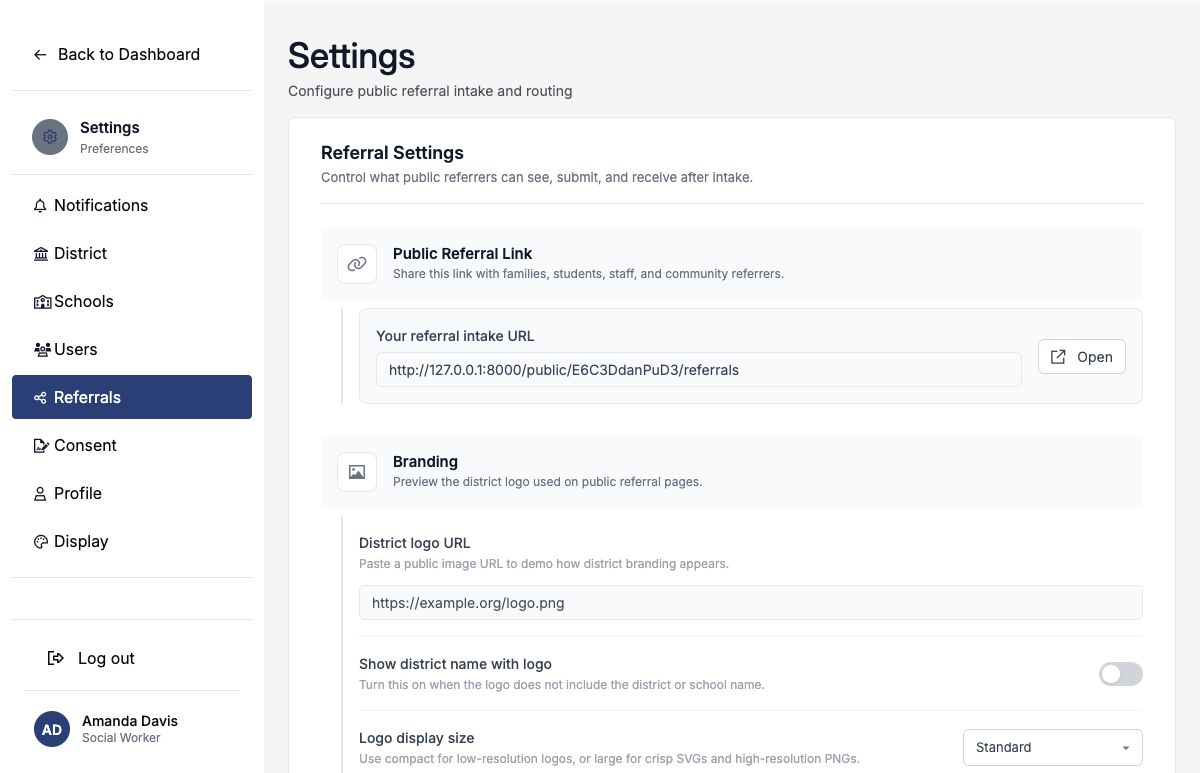This screenshot has width=1200, height=773.
Task: Click the Display palette icon
Action: pyautogui.click(x=41, y=542)
